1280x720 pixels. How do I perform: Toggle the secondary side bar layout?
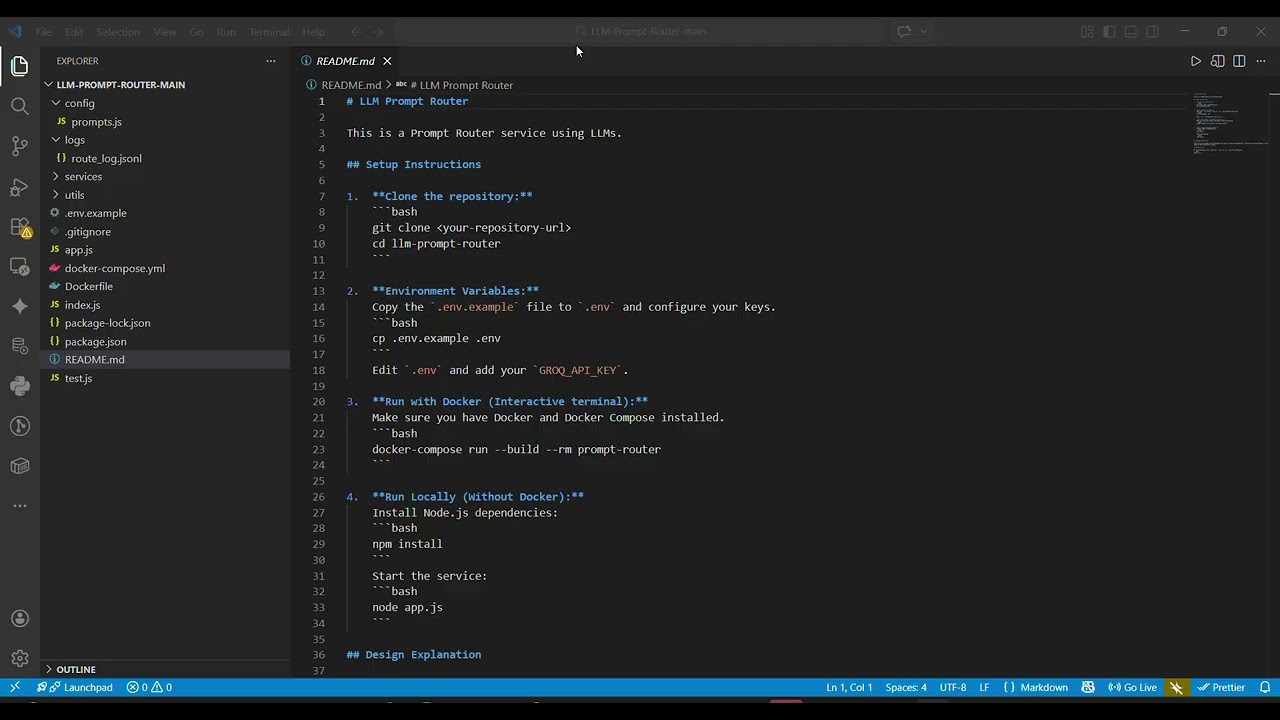pyautogui.click(x=1153, y=31)
